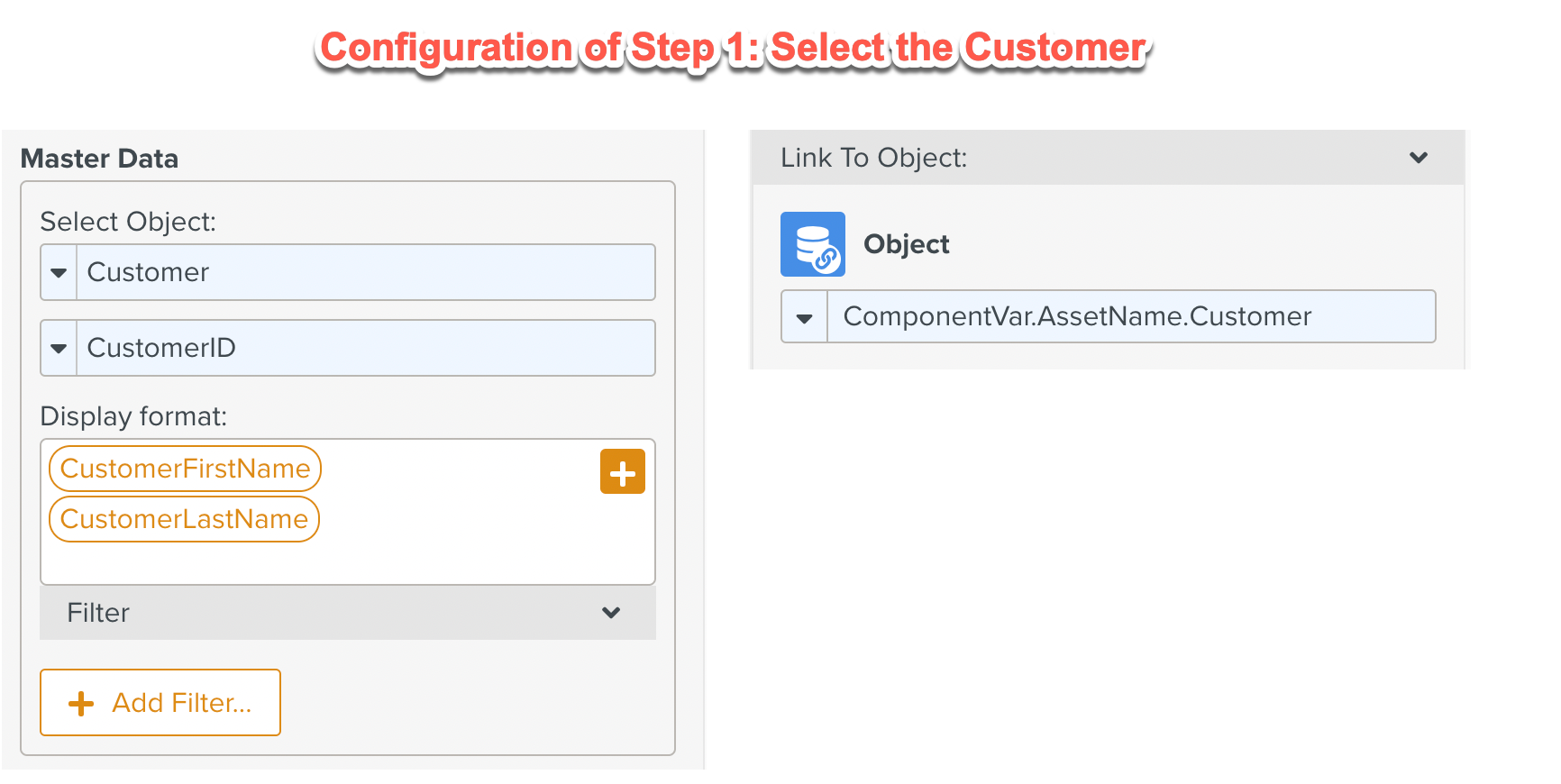Click the blue database link Object icon
The height and width of the screenshot is (784, 1561).
pyautogui.click(x=813, y=244)
